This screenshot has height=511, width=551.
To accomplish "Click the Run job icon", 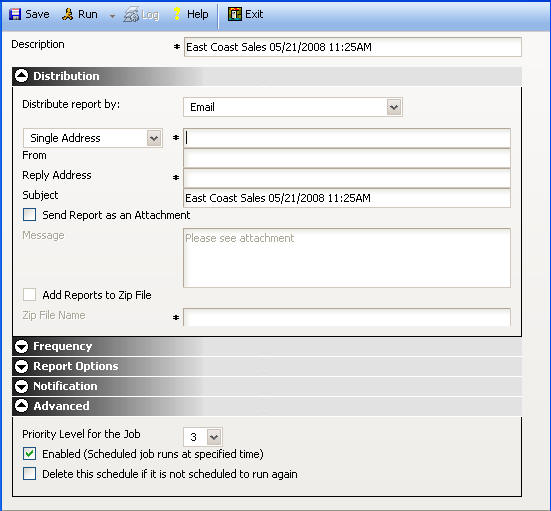I will pyautogui.click(x=67, y=14).
